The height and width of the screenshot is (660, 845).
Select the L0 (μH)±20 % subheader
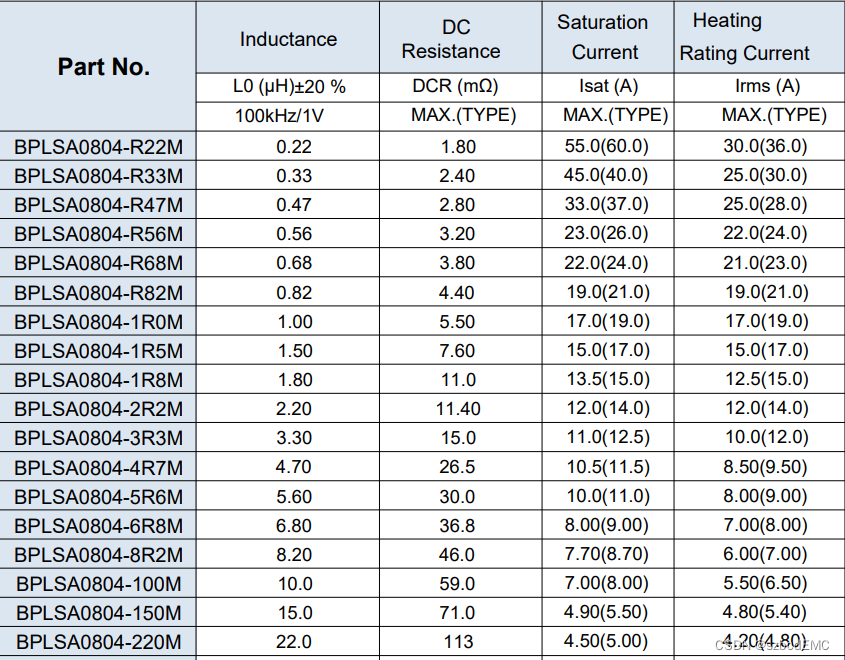(x=289, y=86)
